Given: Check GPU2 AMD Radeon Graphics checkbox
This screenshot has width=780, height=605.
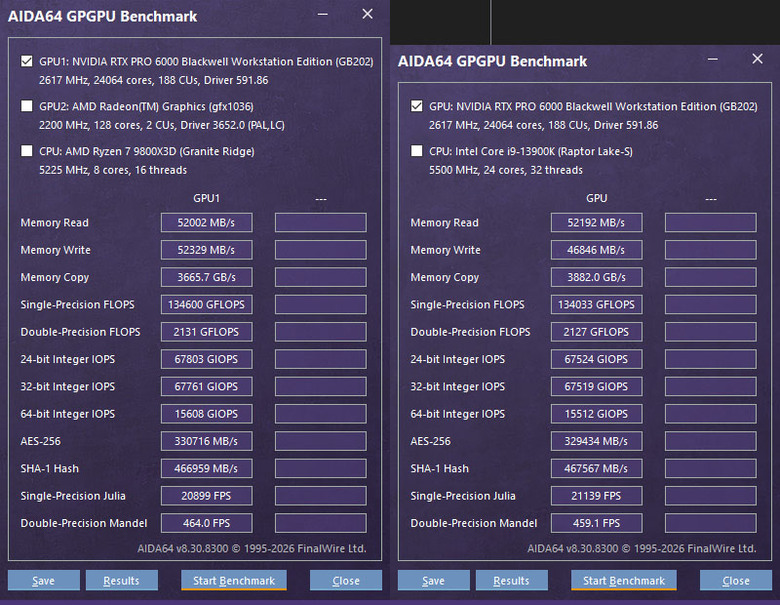Looking at the screenshot, I should [x=27, y=106].
